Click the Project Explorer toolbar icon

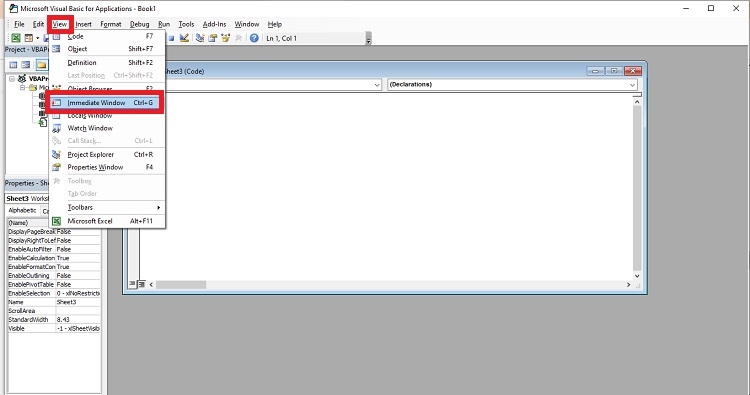tap(200, 38)
